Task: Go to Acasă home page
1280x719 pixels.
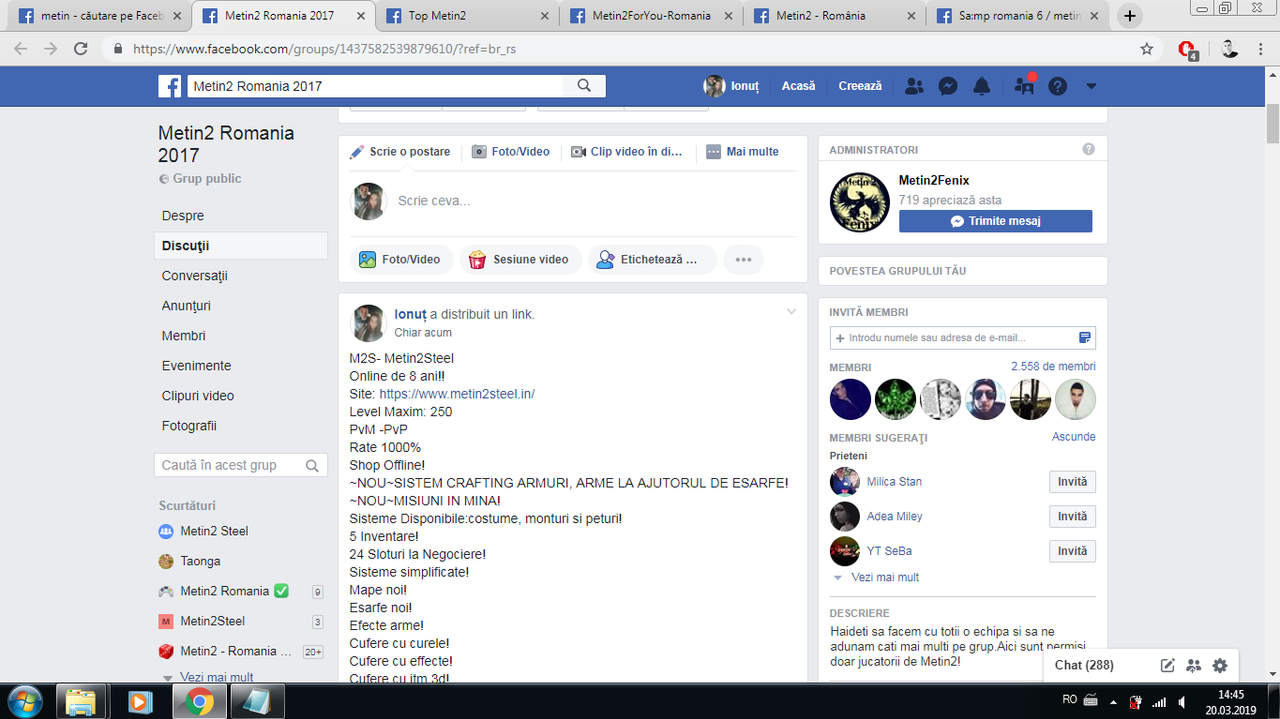Action: point(798,86)
